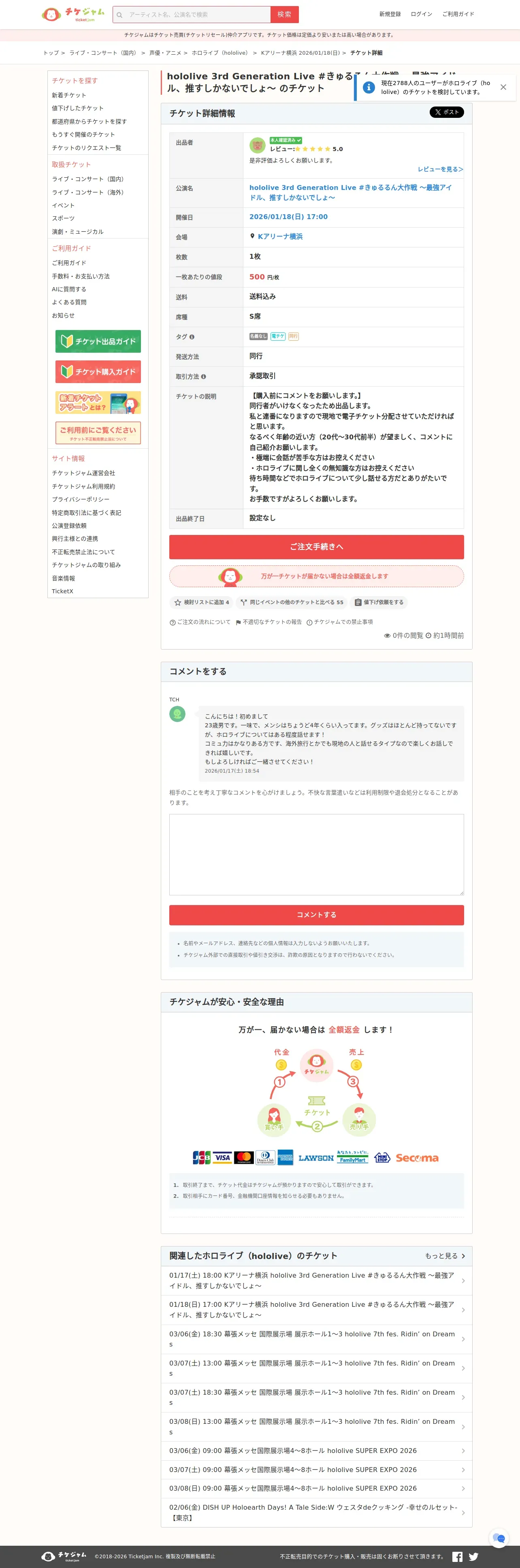Open the 03/08(日) 13:00 7th fes row chevron
This screenshot has height=1568, width=520.
[x=463, y=1427]
